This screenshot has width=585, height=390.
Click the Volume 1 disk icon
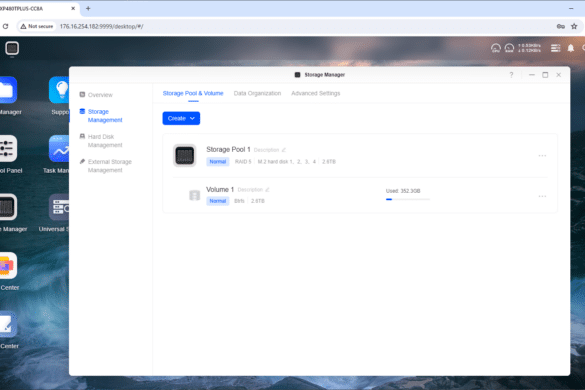(x=194, y=195)
